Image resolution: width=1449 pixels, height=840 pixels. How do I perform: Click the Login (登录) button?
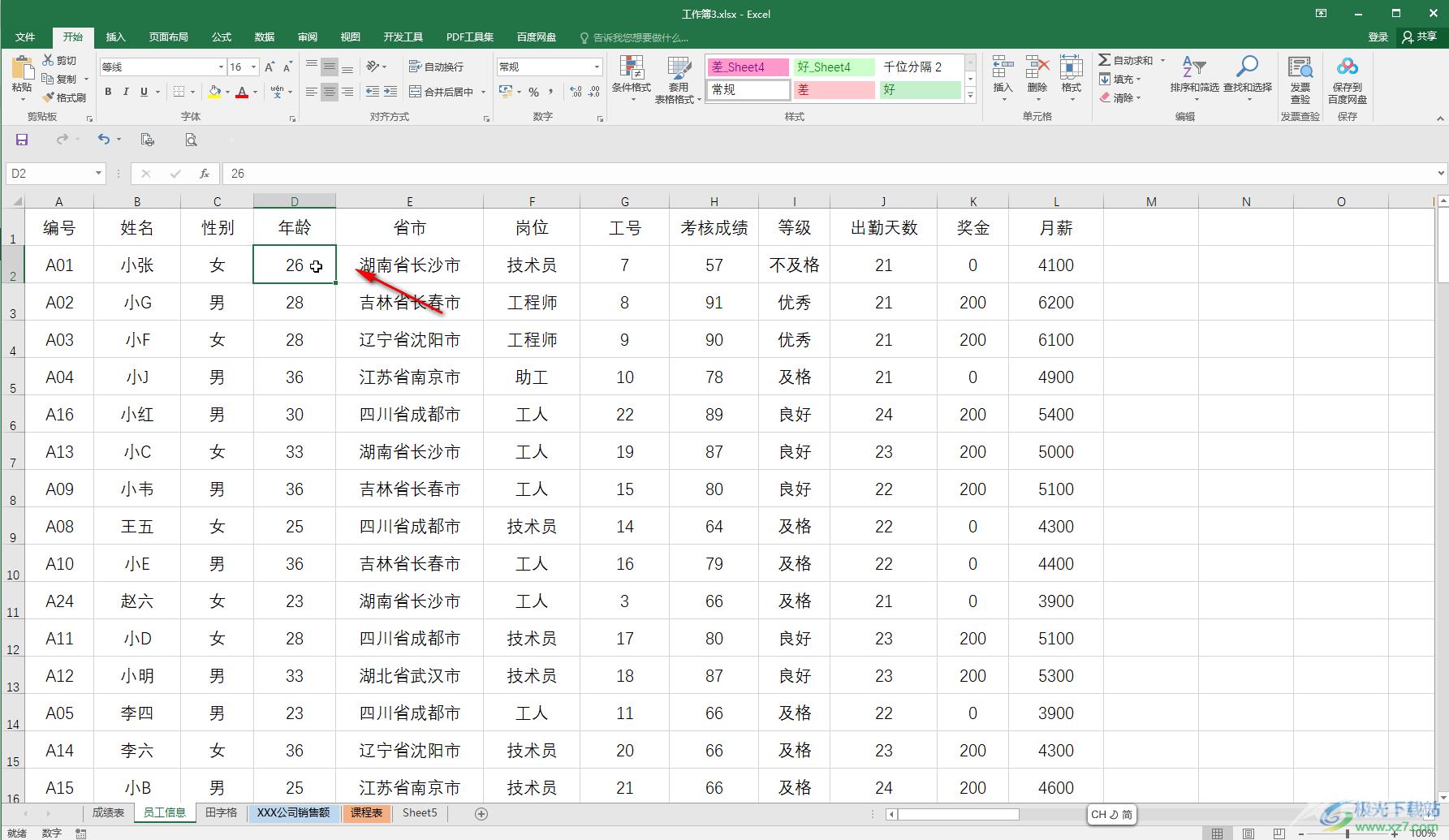click(x=1378, y=37)
